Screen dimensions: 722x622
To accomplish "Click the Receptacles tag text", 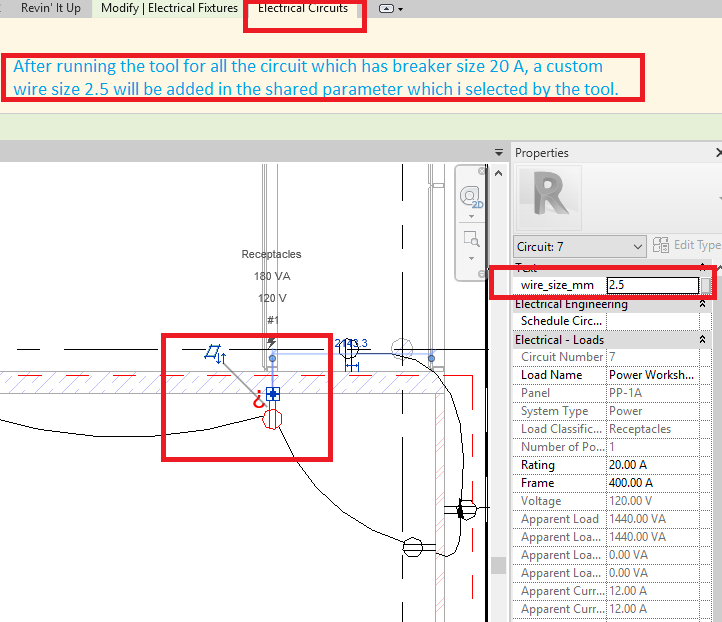I will [271, 254].
